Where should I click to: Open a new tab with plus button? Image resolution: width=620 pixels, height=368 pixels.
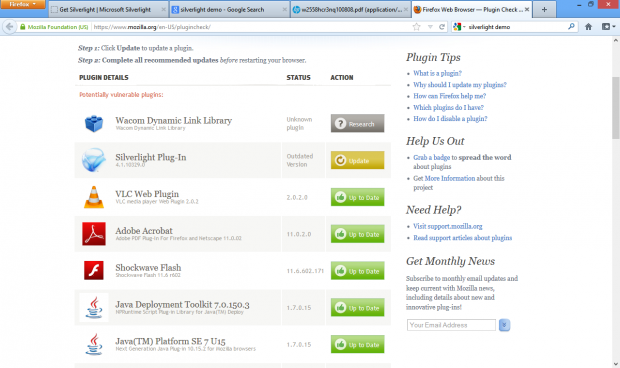point(544,9)
